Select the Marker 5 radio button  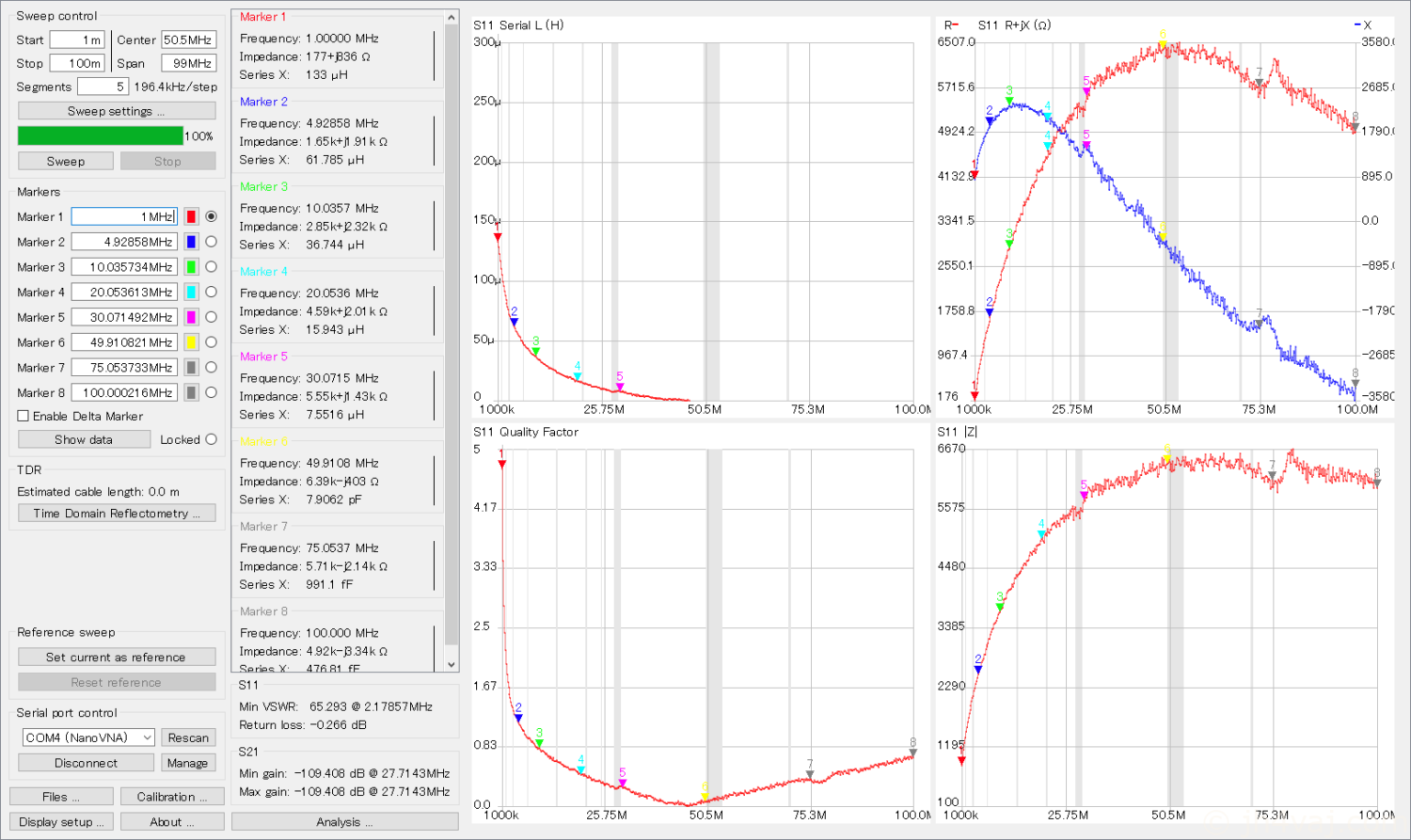211,317
